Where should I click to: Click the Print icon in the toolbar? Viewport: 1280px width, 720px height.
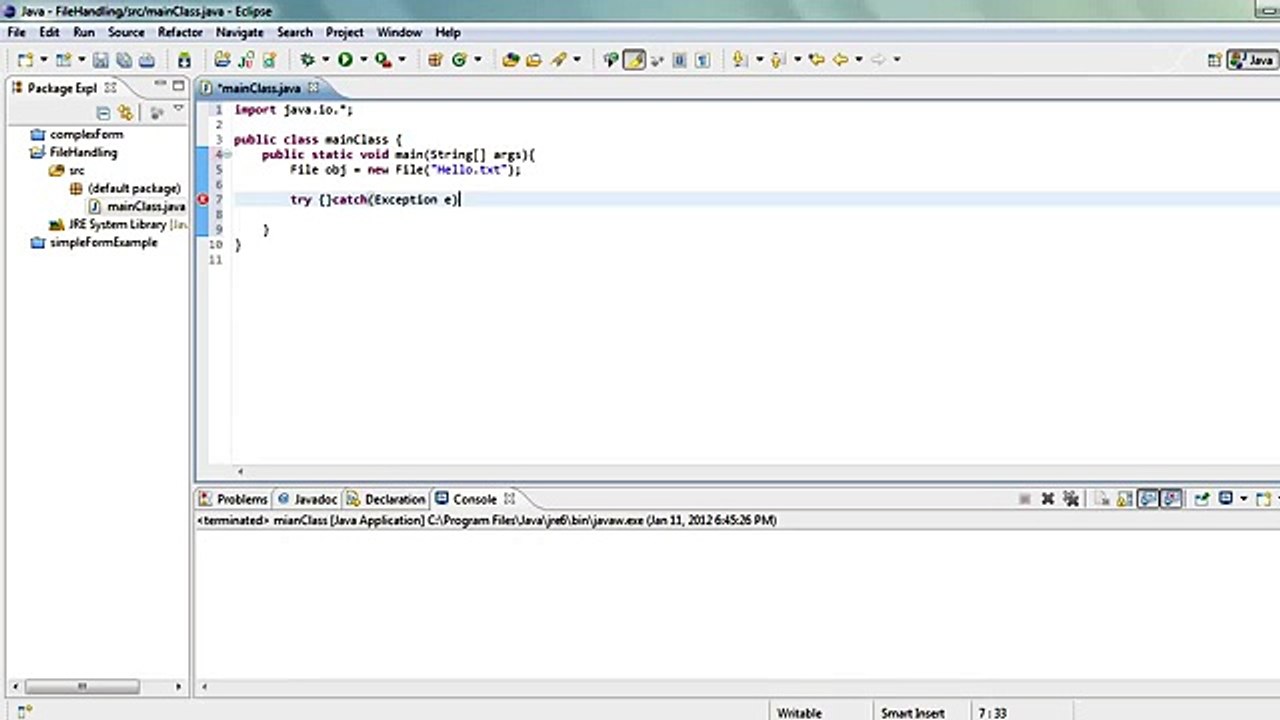coord(147,60)
